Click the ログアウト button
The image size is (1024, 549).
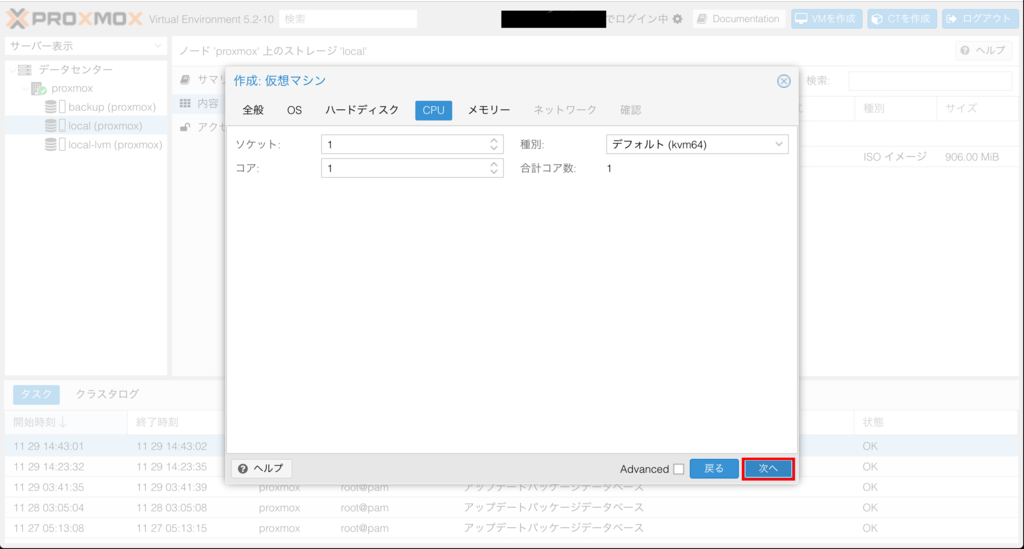980,19
